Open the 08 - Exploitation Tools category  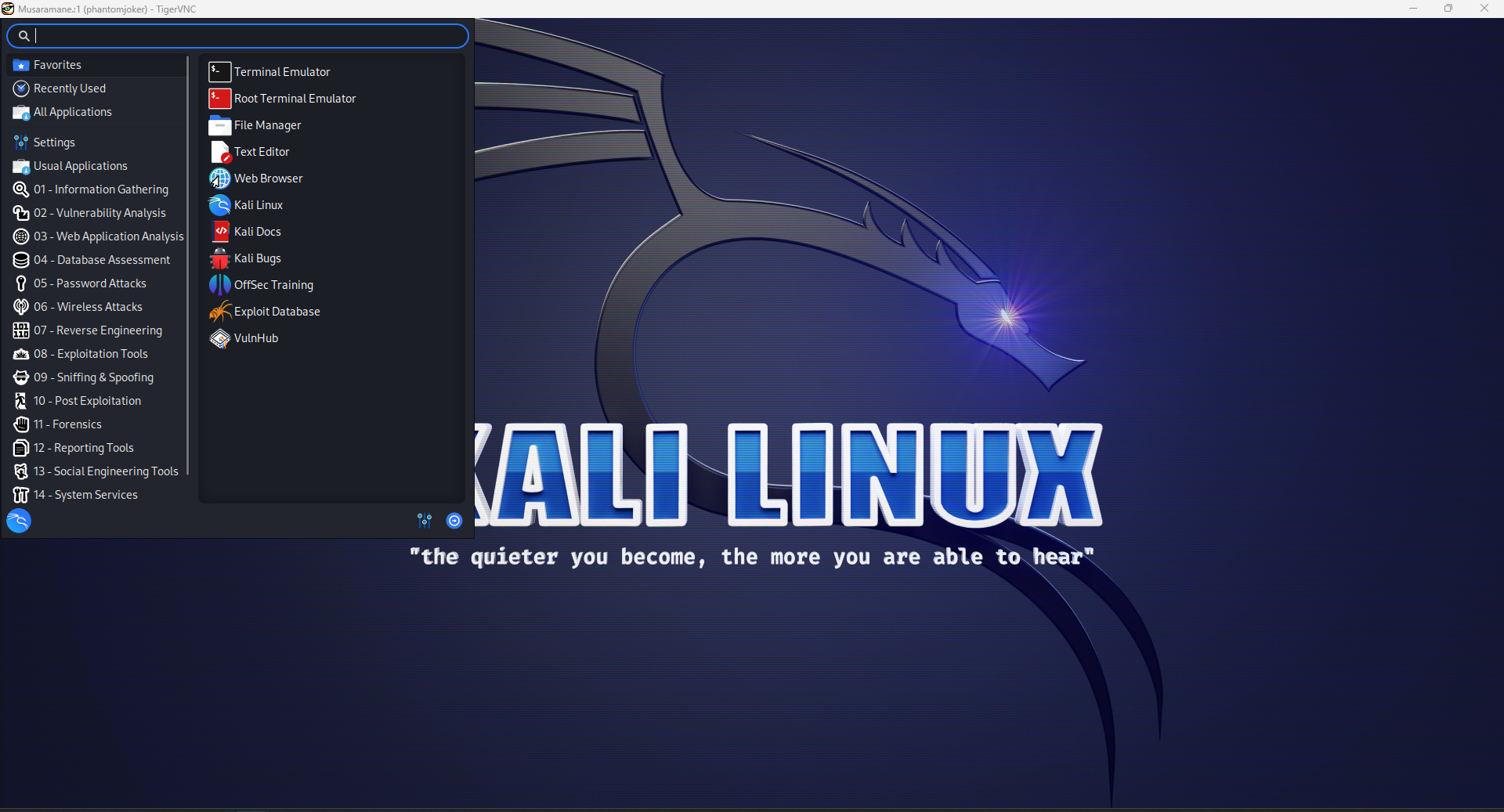click(92, 353)
